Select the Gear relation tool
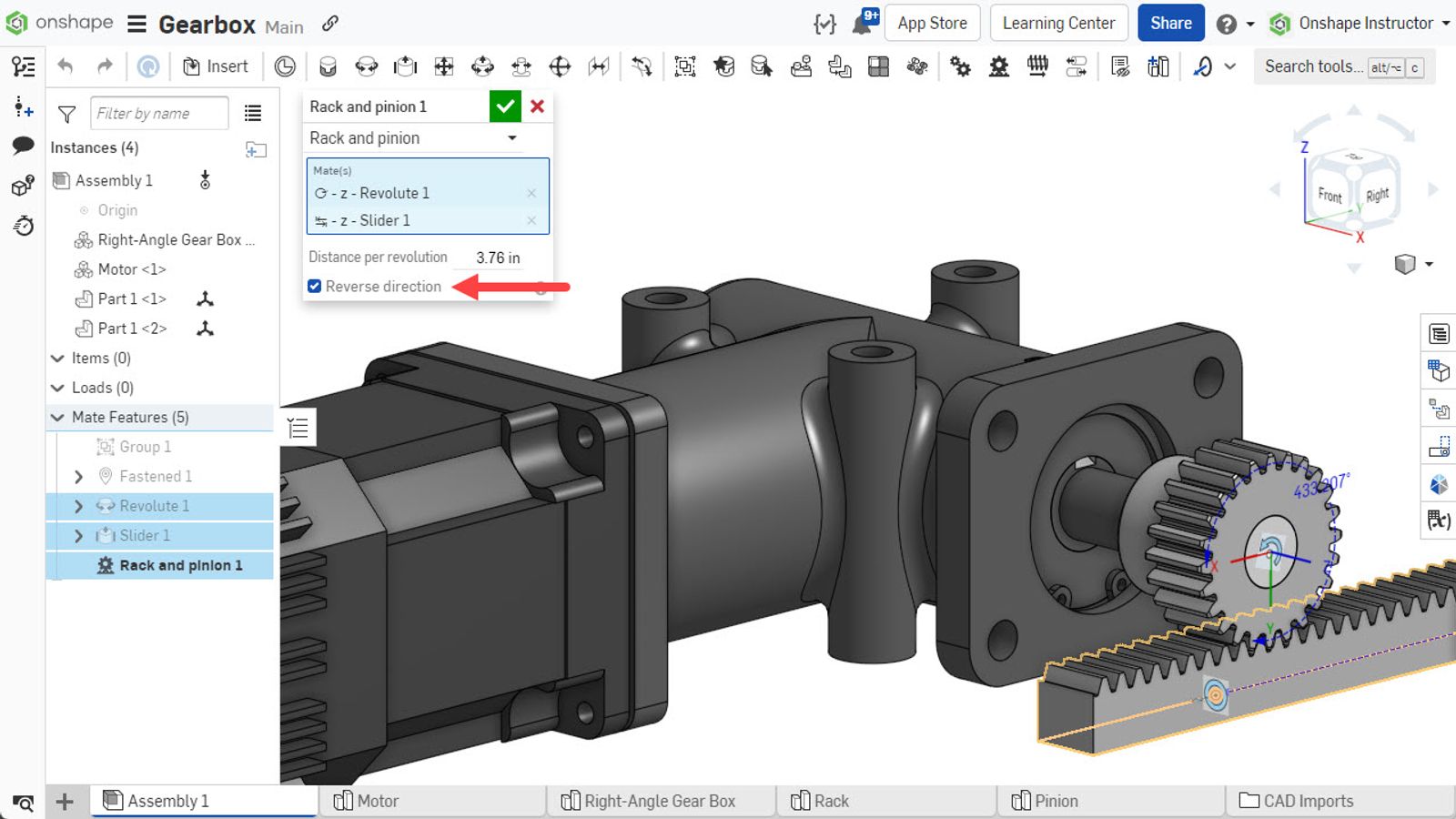The height and width of the screenshot is (819, 1456). [x=960, y=66]
